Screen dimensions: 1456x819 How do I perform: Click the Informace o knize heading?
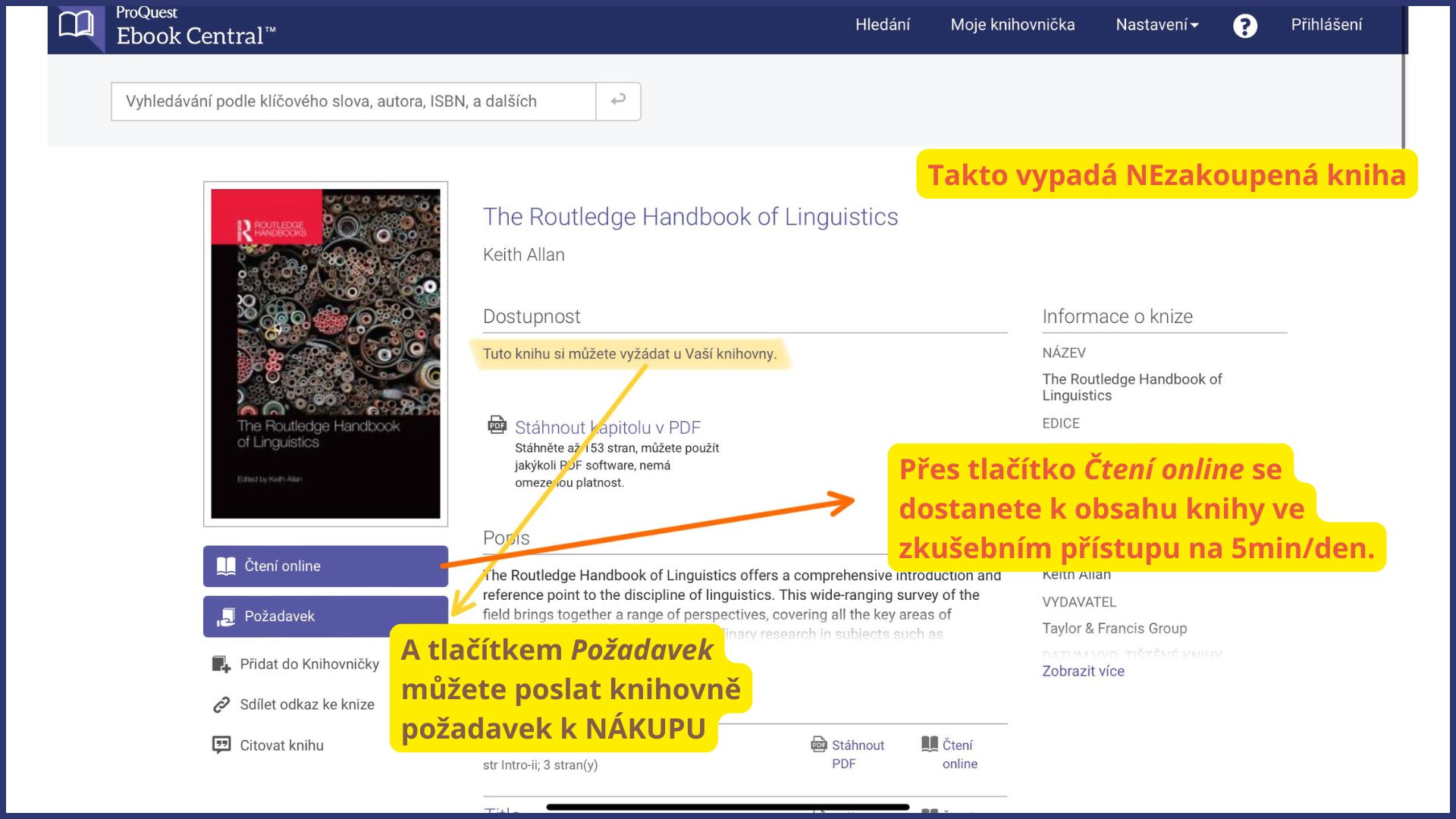point(1117,317)
